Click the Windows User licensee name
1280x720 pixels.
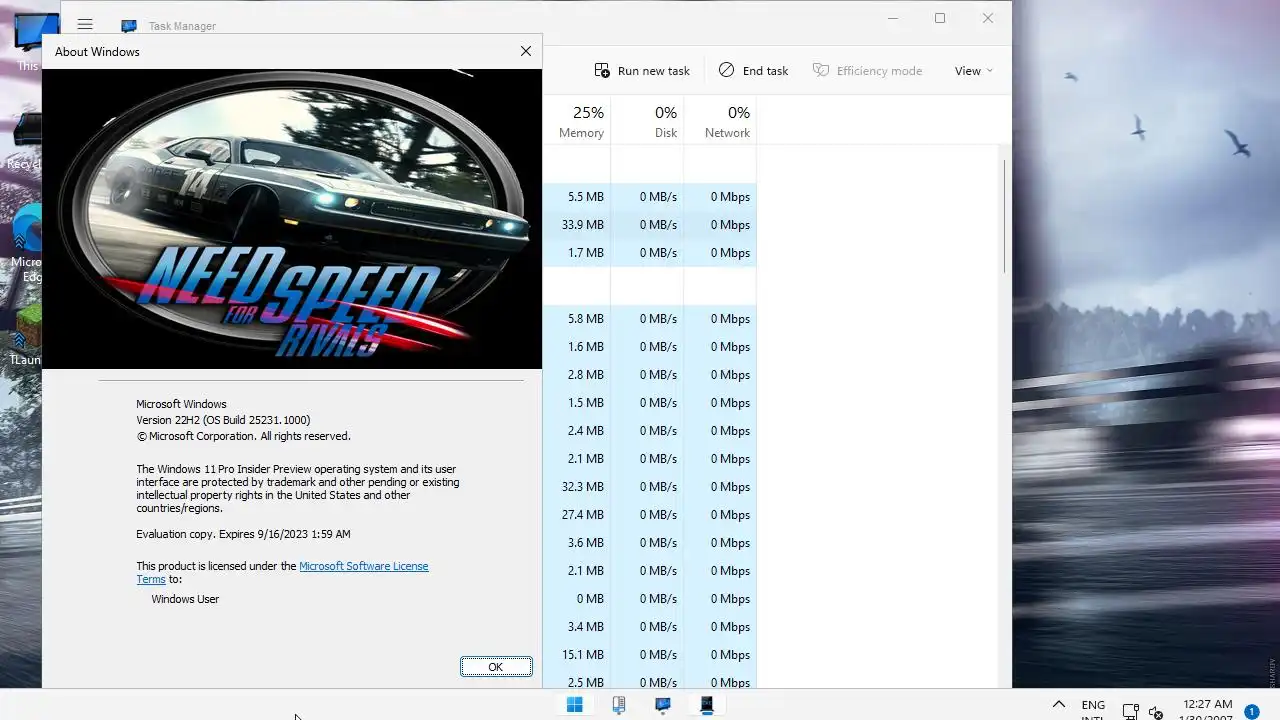pyautogui.click(x=185, y=599)
